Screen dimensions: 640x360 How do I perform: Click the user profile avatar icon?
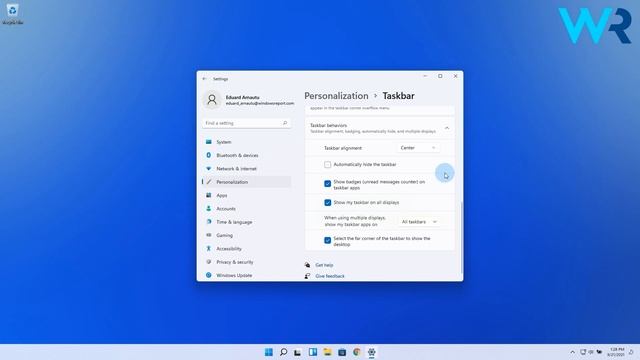(x=212, y=100)
